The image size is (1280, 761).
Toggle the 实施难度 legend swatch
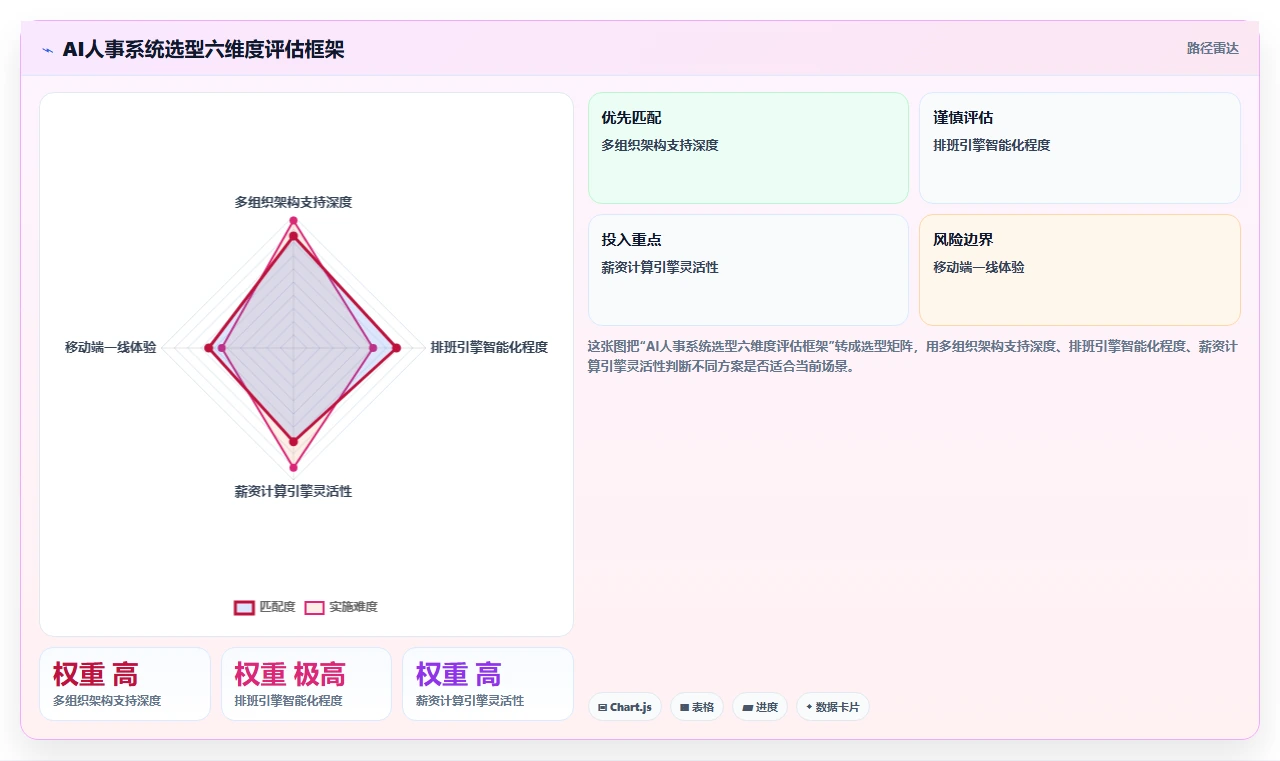[314, 607]
